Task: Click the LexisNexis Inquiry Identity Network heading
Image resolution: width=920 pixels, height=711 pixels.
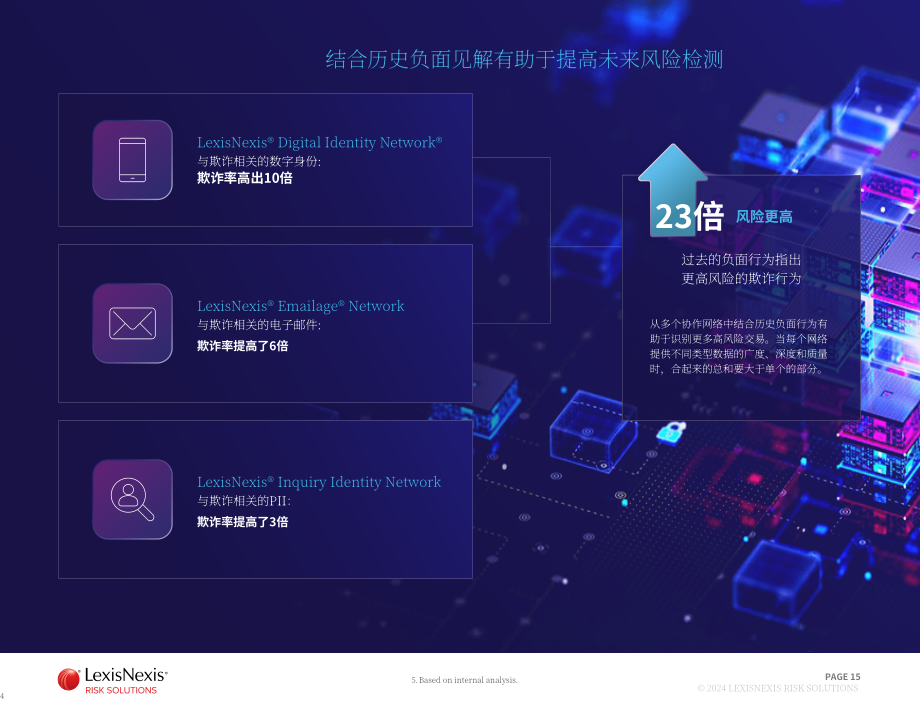Action: pyautogui.click(x=319, y=482)
